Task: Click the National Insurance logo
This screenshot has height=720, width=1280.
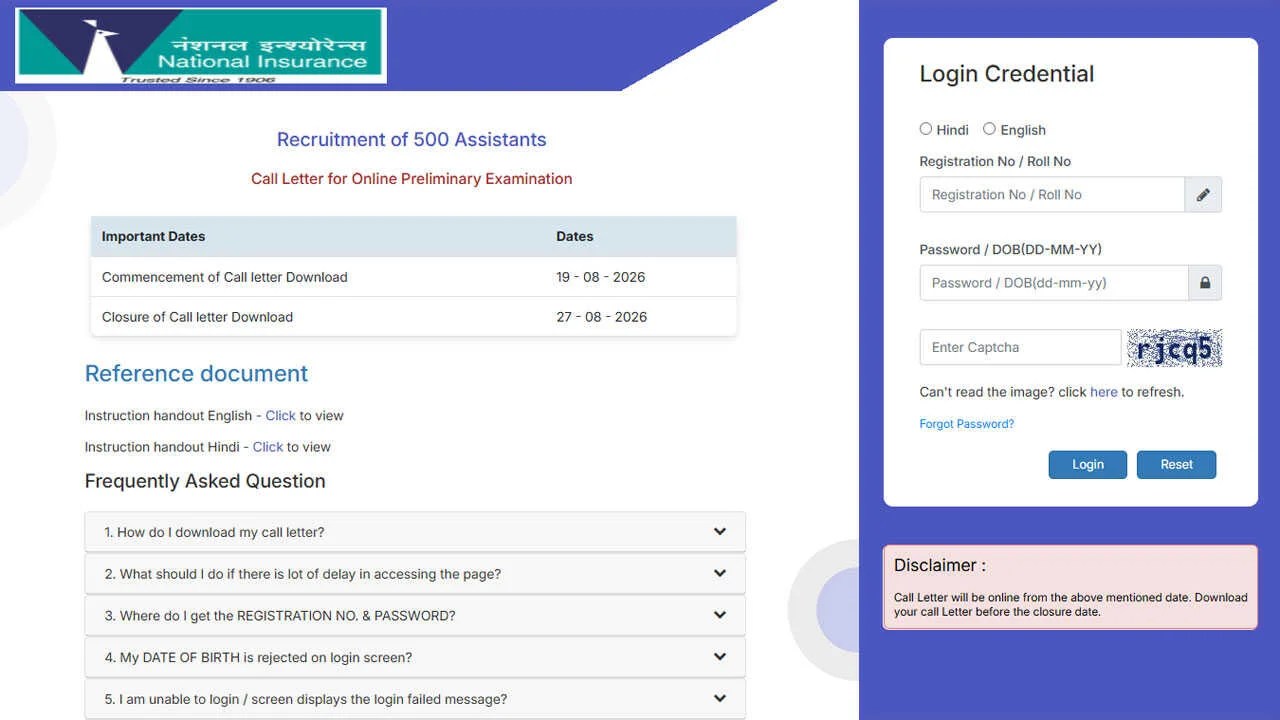Action: point(201,46)
